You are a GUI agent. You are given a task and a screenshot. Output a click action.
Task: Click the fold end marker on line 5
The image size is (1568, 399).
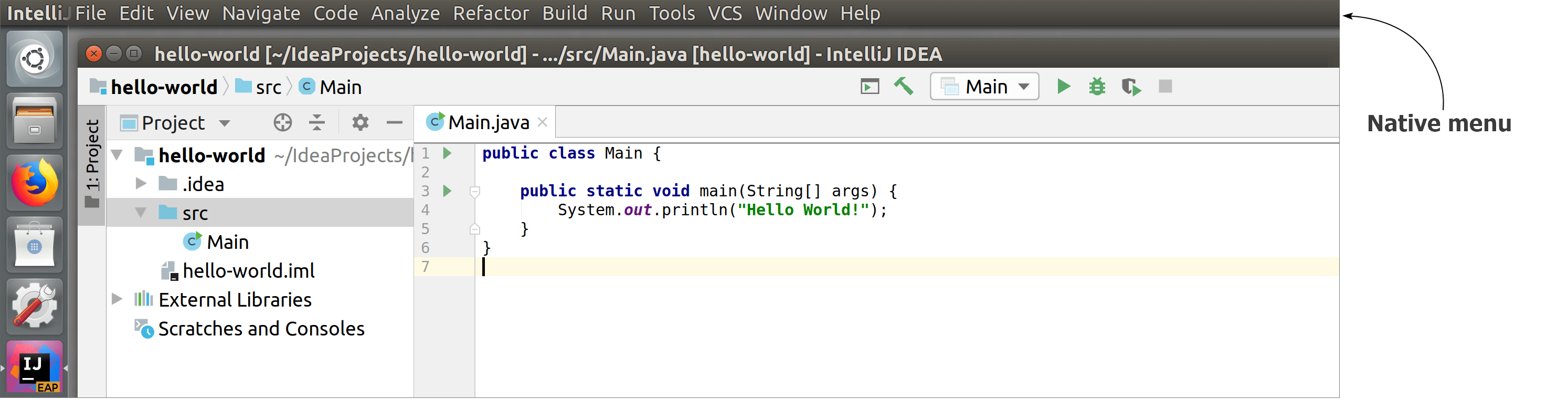pyautogui.click(x=475, y=229)
